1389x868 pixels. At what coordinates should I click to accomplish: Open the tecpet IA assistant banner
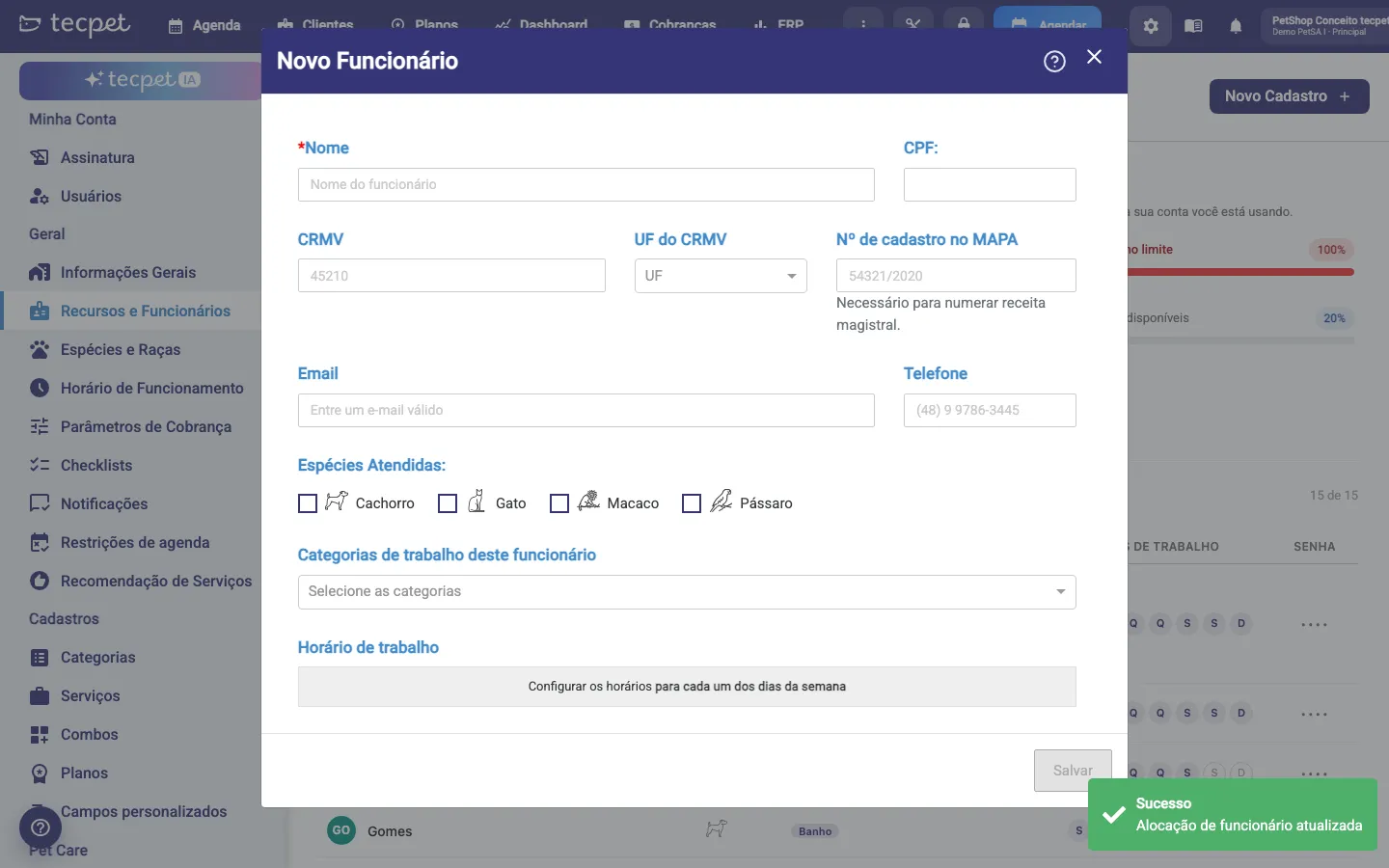tap(141, 81)
